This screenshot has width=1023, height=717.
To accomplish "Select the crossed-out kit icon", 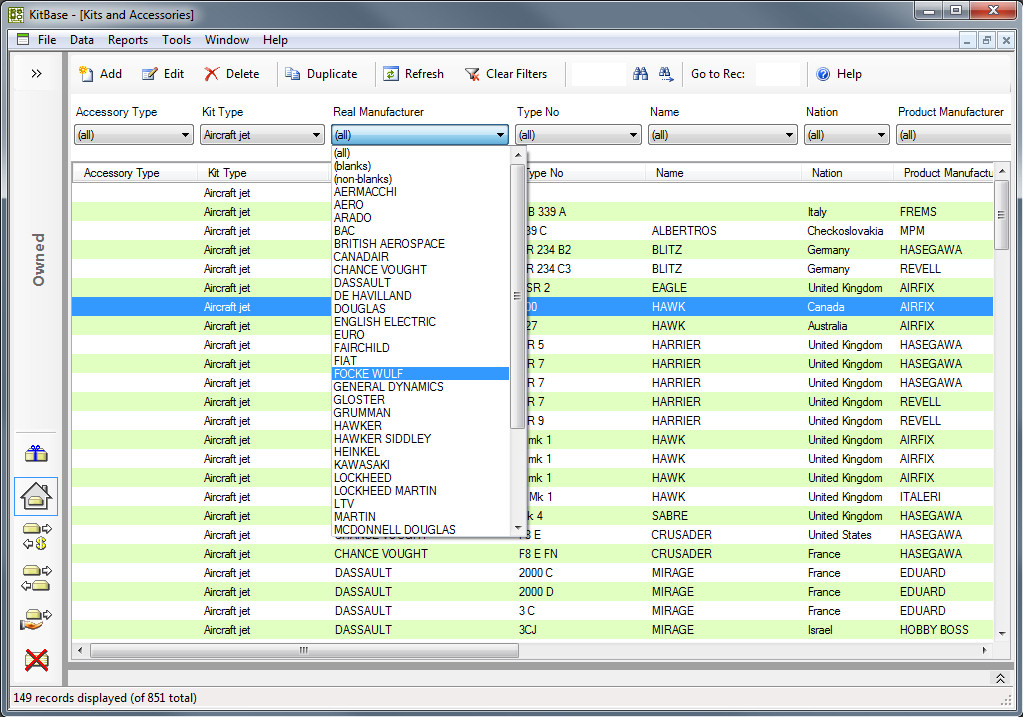I will [x=37, y=660].
